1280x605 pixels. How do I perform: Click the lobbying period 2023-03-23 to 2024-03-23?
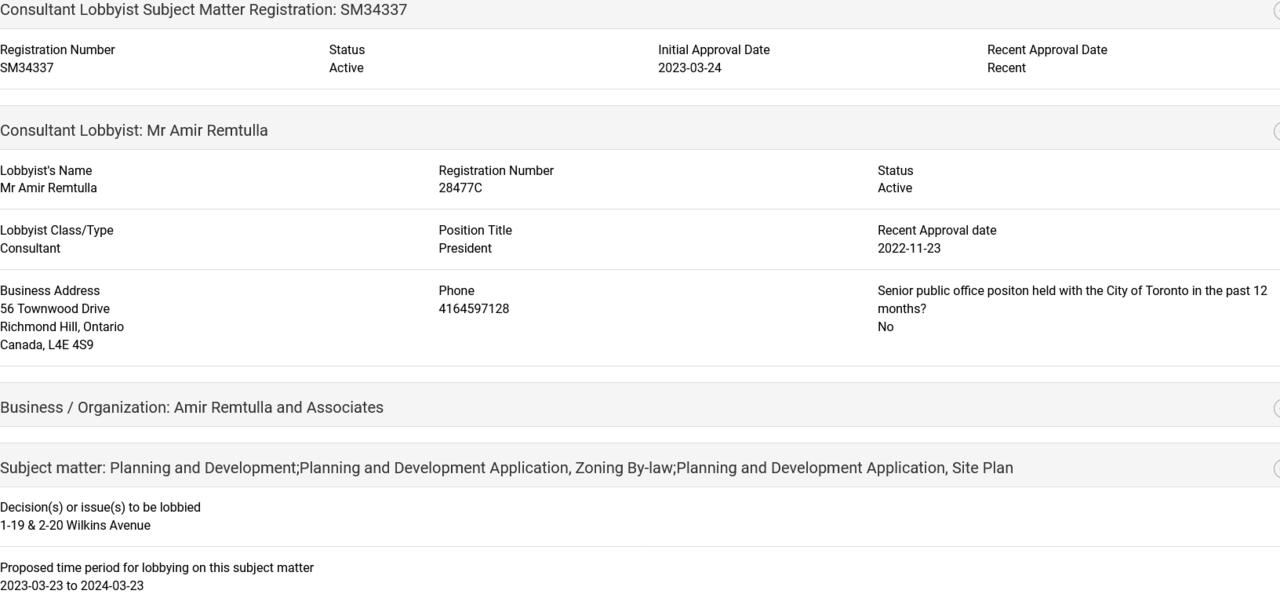pos(72,586)
